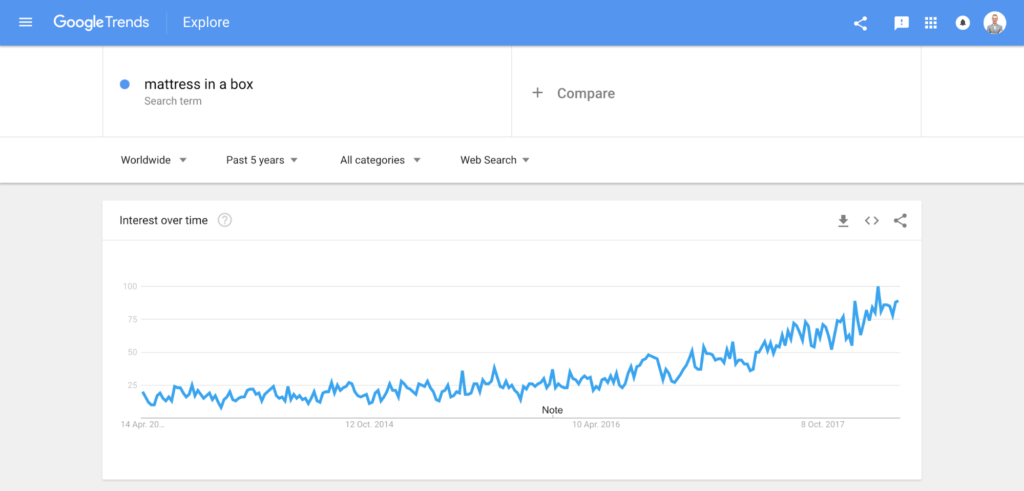
Task: Click the Note marker on chart
Action: coord(552,410)
